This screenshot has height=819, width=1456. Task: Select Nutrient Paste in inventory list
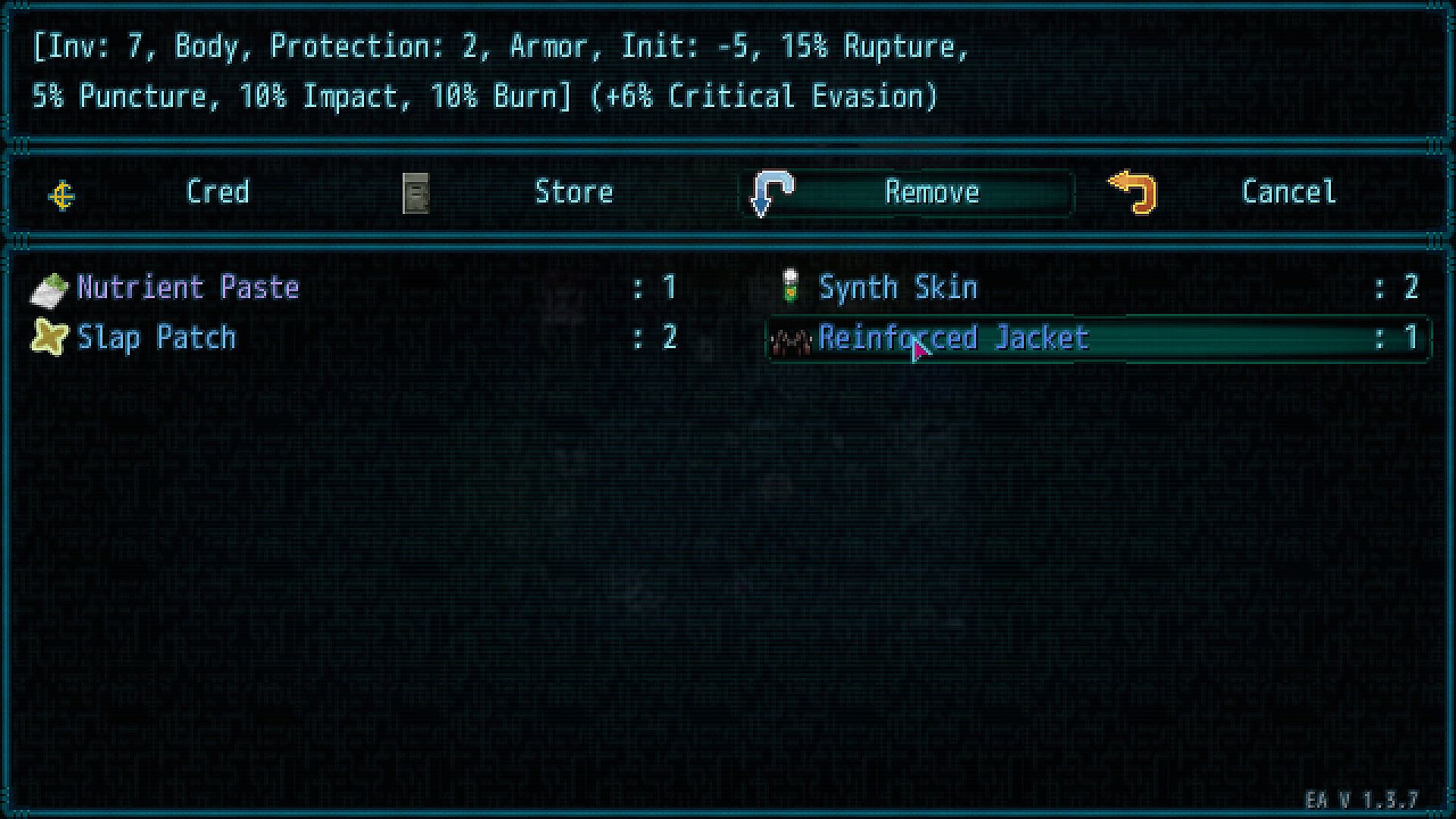188,287
